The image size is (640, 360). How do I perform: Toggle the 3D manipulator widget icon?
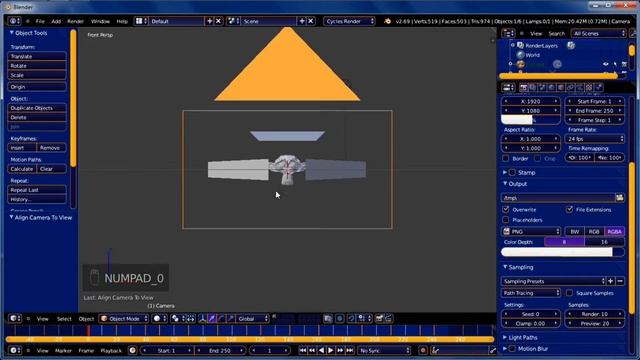[202, 318]
